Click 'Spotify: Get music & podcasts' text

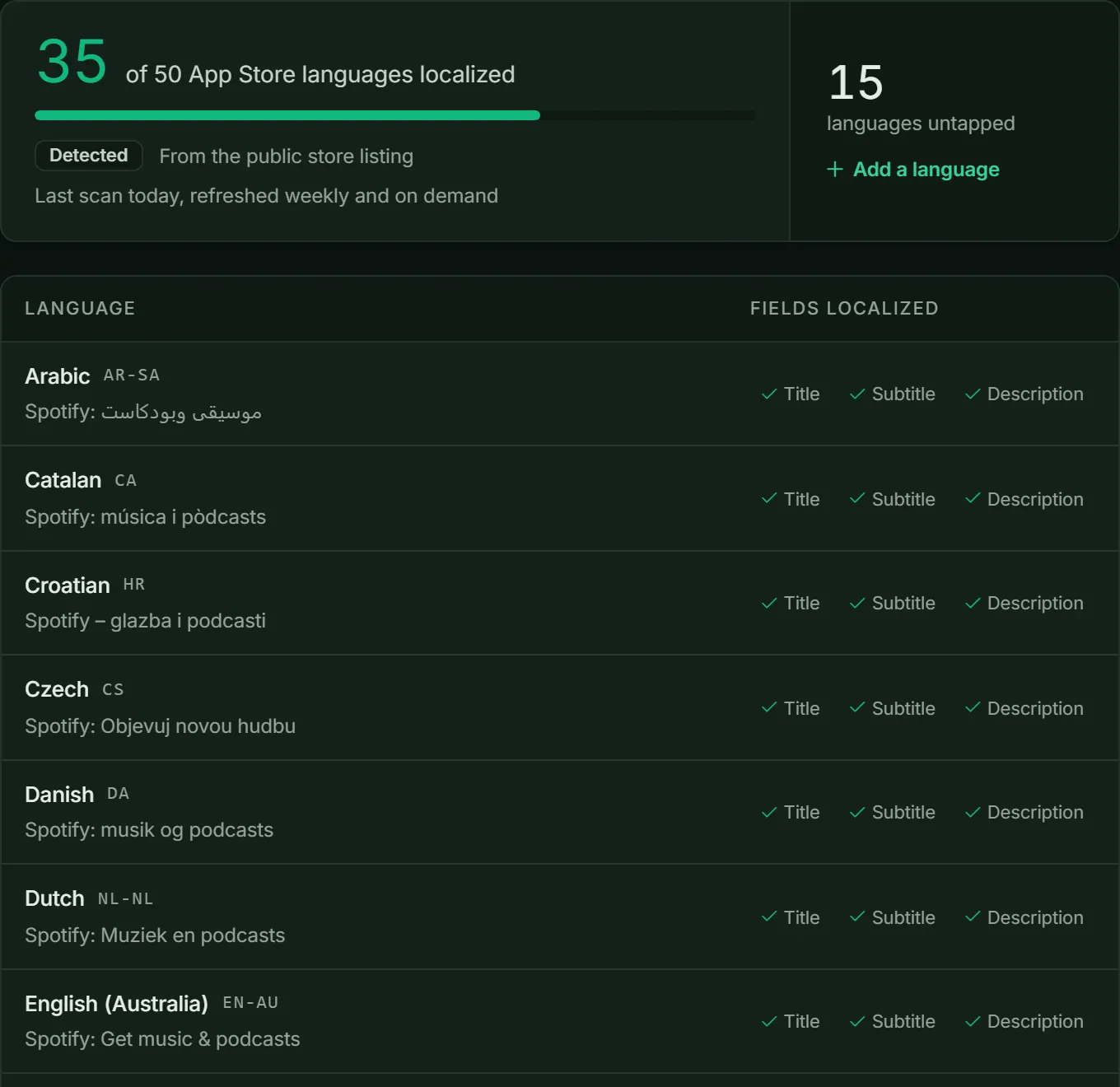coord(162,1039)
